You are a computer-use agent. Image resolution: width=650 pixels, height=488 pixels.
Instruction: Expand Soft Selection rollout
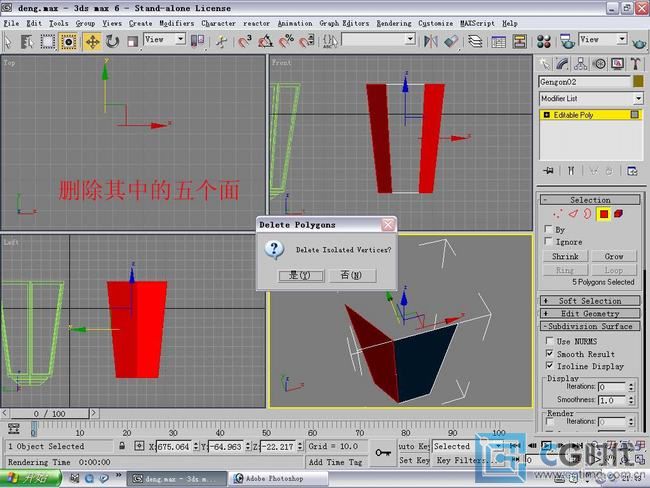tap(590, 301)
